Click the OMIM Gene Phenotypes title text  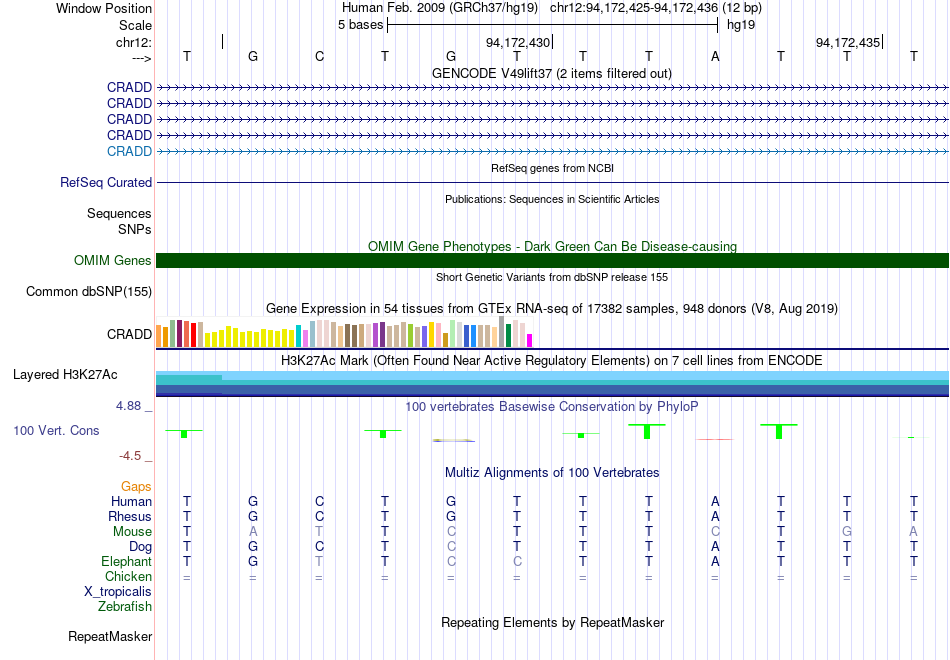coord(552,246)
